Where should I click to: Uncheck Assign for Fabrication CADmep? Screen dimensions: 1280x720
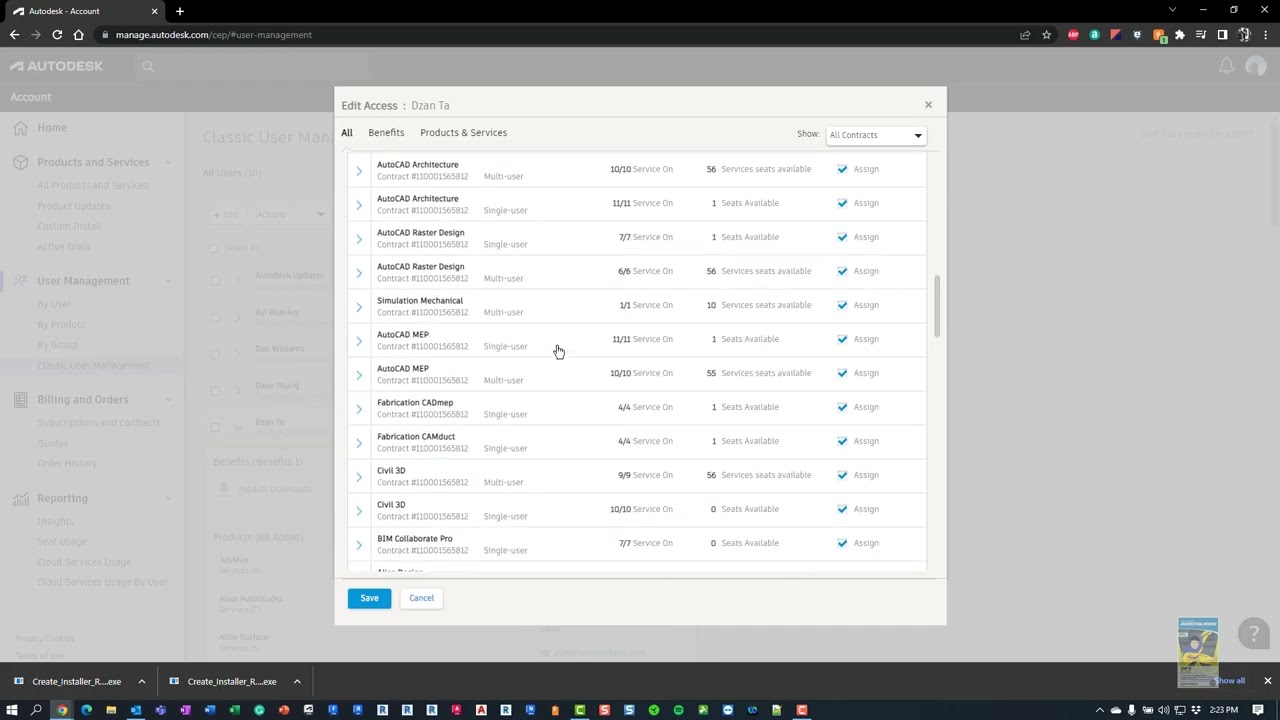coord(842,407)
